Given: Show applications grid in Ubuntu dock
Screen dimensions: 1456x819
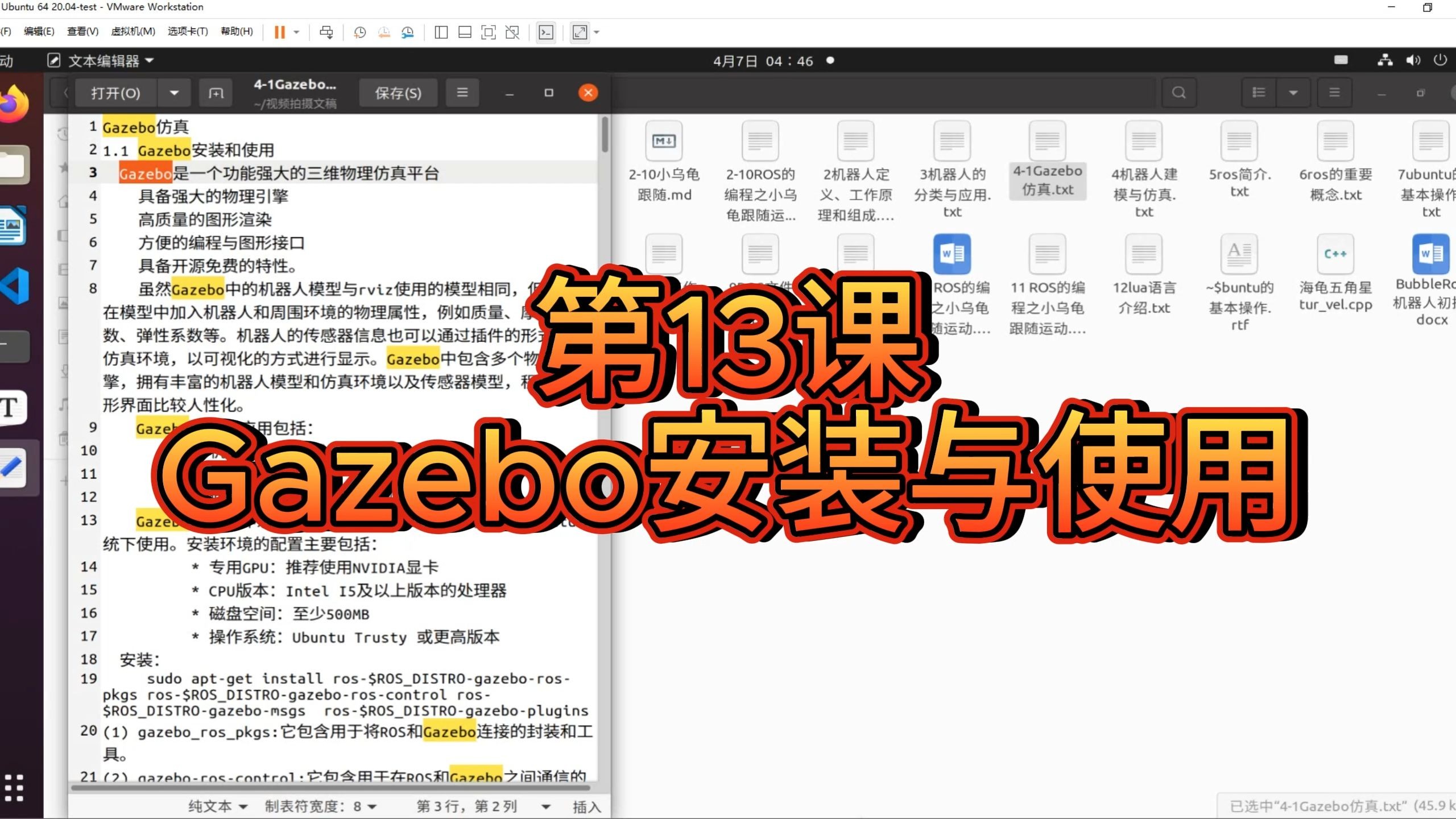Looking at the screenshot, I should [x=14, y=788].
